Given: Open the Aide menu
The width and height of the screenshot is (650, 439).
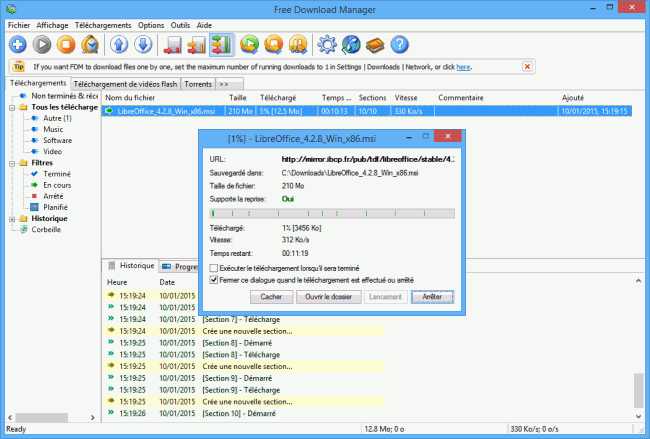Looking at the screenshot, I should (204, 25).
